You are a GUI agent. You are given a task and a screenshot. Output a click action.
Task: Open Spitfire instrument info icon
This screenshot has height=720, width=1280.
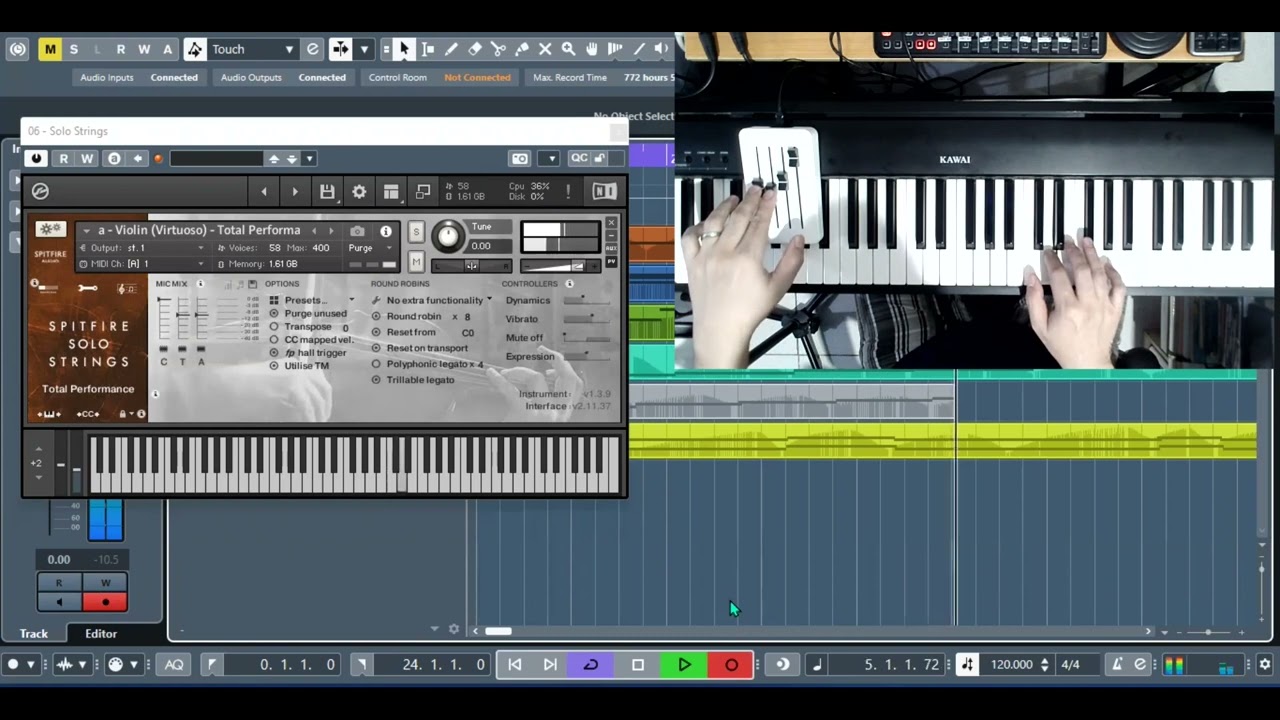click(386, 231)
